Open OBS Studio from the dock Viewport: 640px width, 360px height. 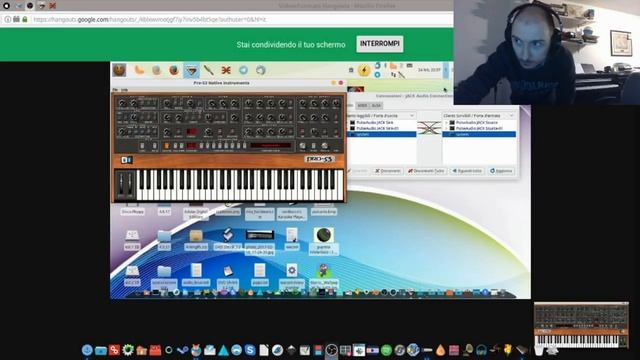(331, 350)
